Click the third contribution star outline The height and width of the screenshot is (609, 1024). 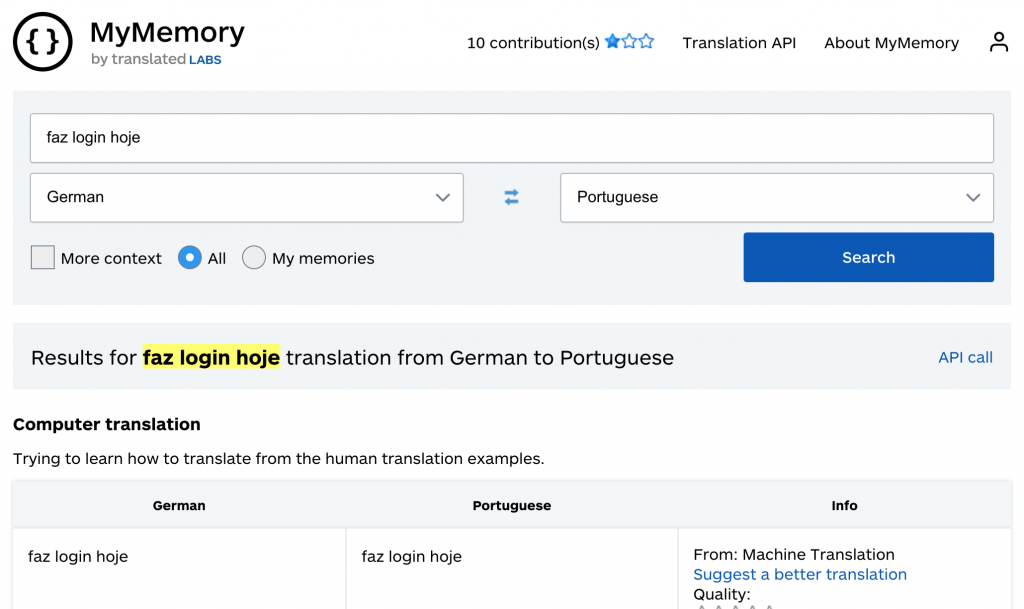(x=646, y=42)
